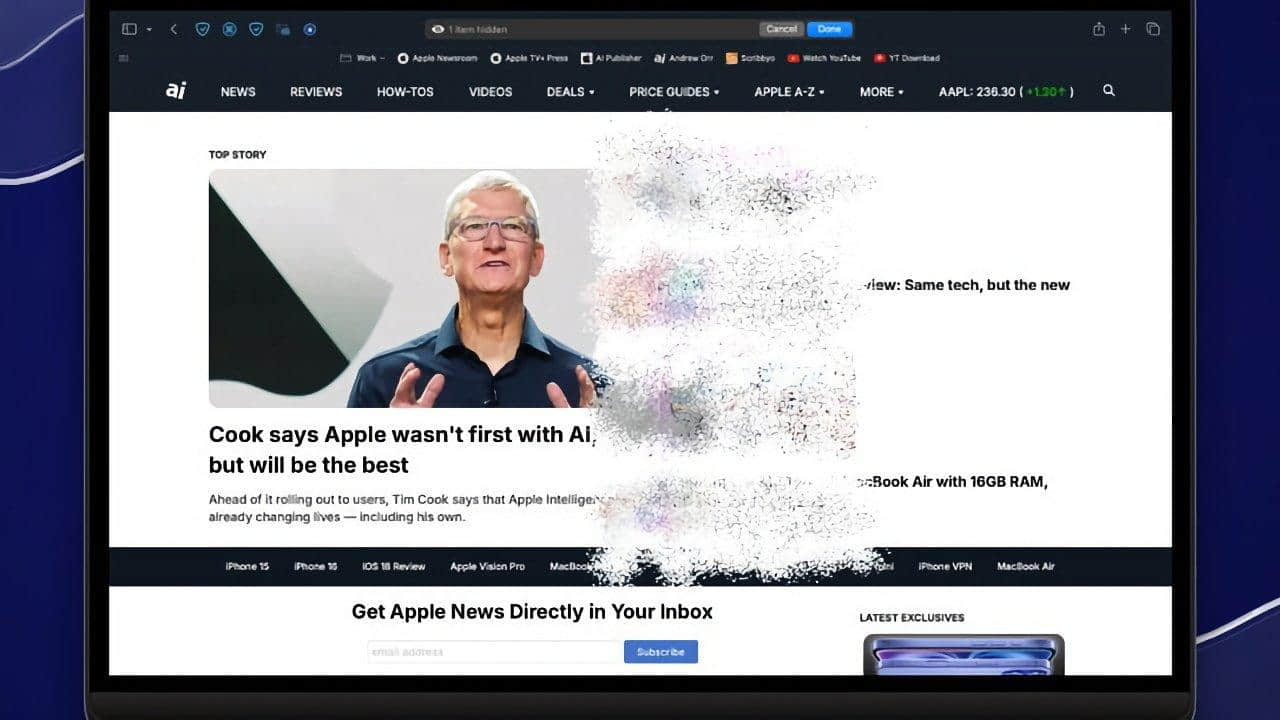Image resolution: width=1280 pixels, height=720 pixels.
Task: Open a new tab with plus icon
Action: click(x=1125, y=29)
